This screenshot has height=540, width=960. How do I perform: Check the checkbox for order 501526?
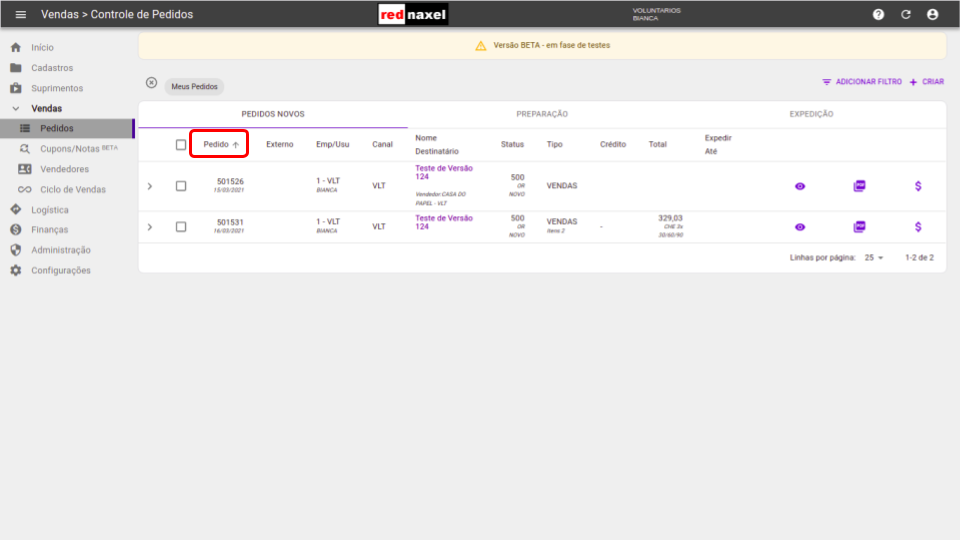tap(181, 186)
